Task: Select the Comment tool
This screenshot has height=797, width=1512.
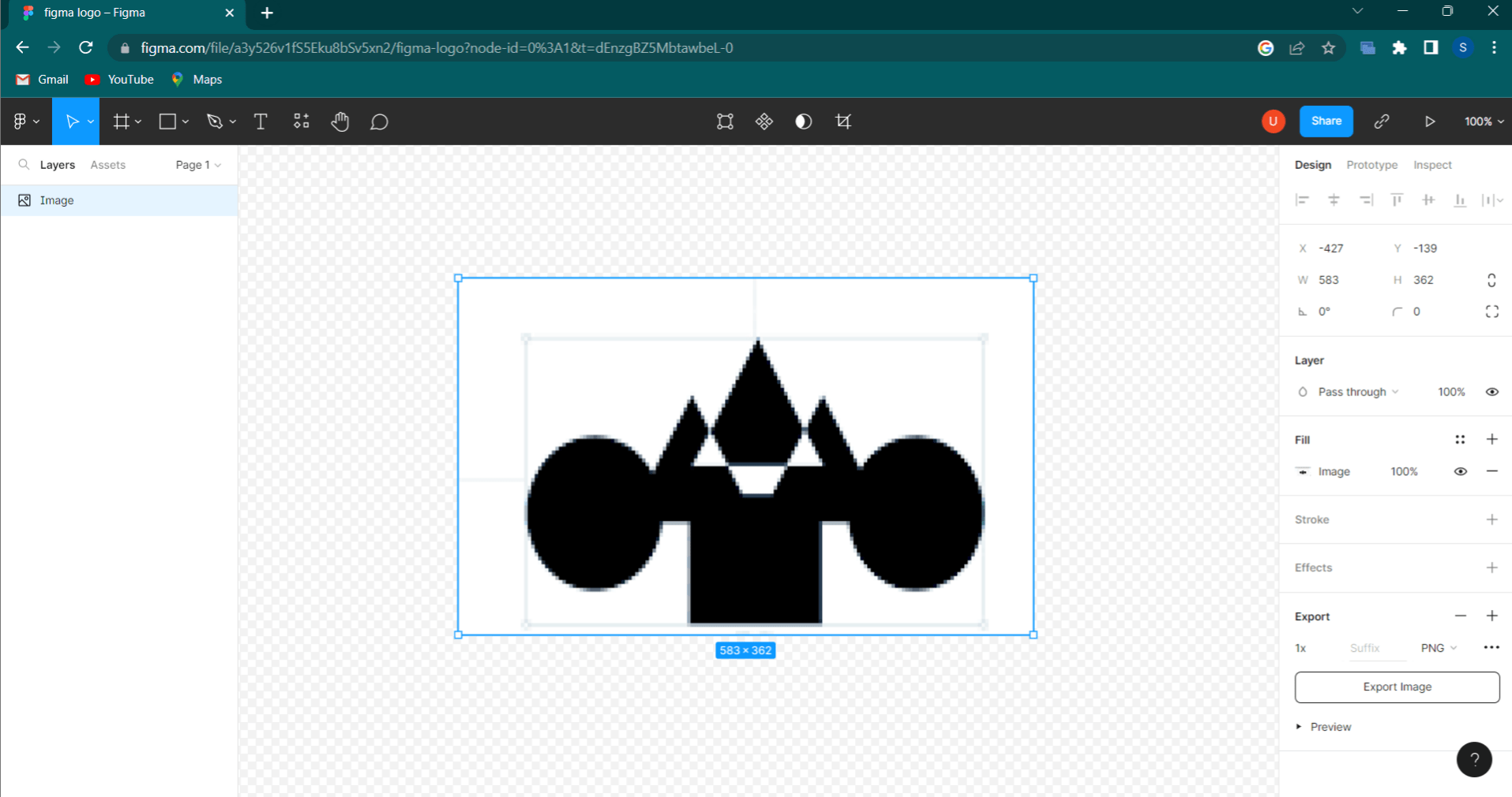Action: tap(380, 122)
